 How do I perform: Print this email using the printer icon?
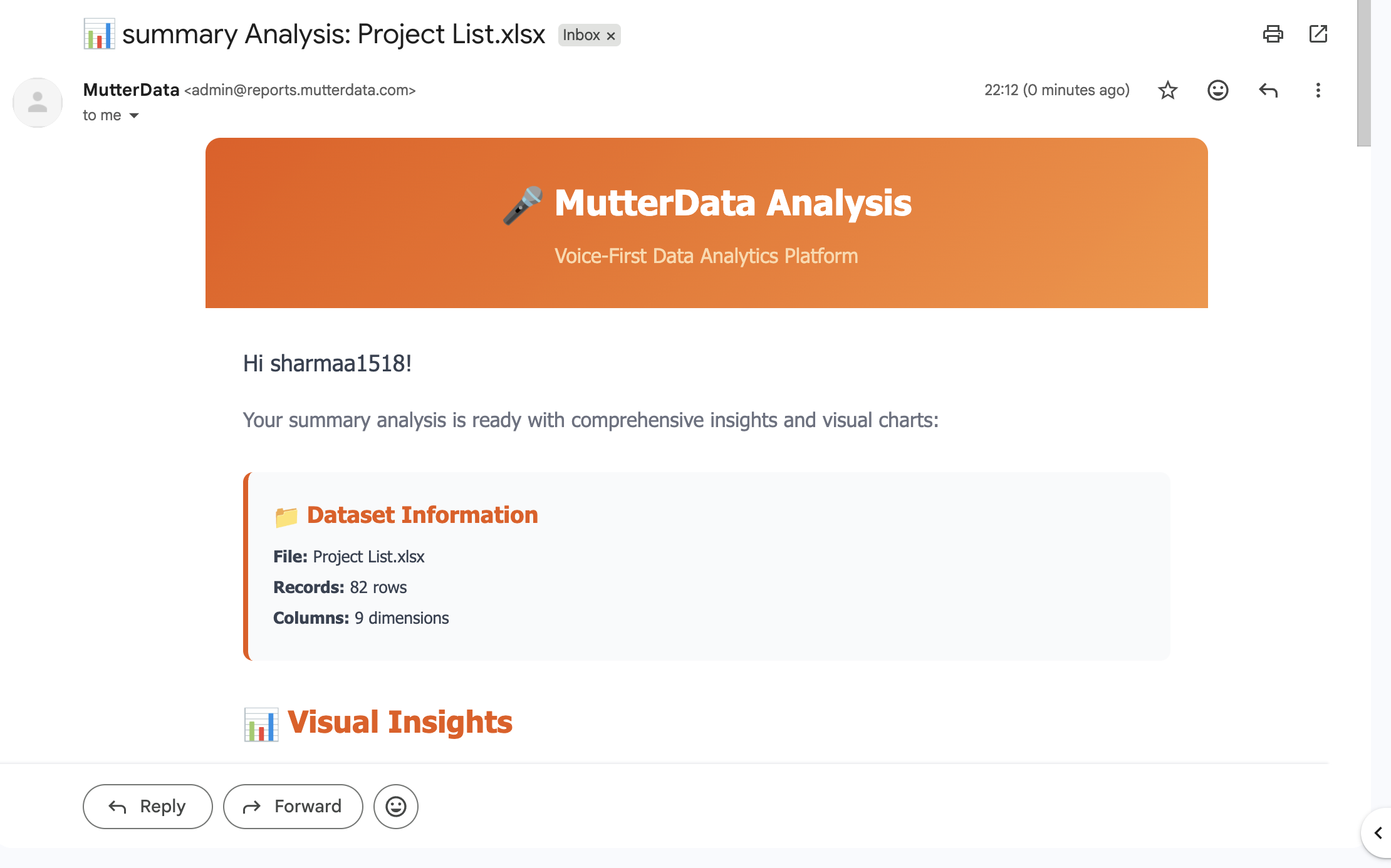pyautogui.click(x=1273, y=34)
